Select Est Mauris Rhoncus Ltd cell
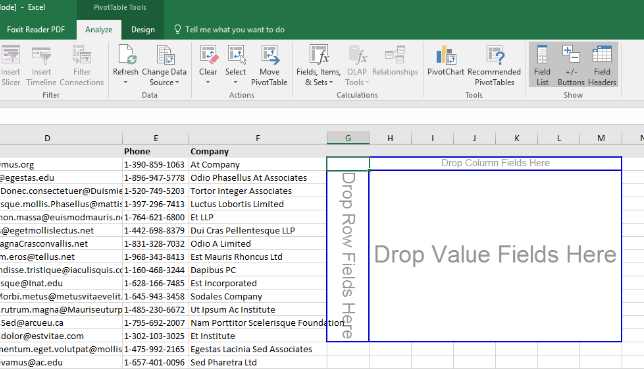The height and width of the screenshot is (369, 644). (258, 257)
